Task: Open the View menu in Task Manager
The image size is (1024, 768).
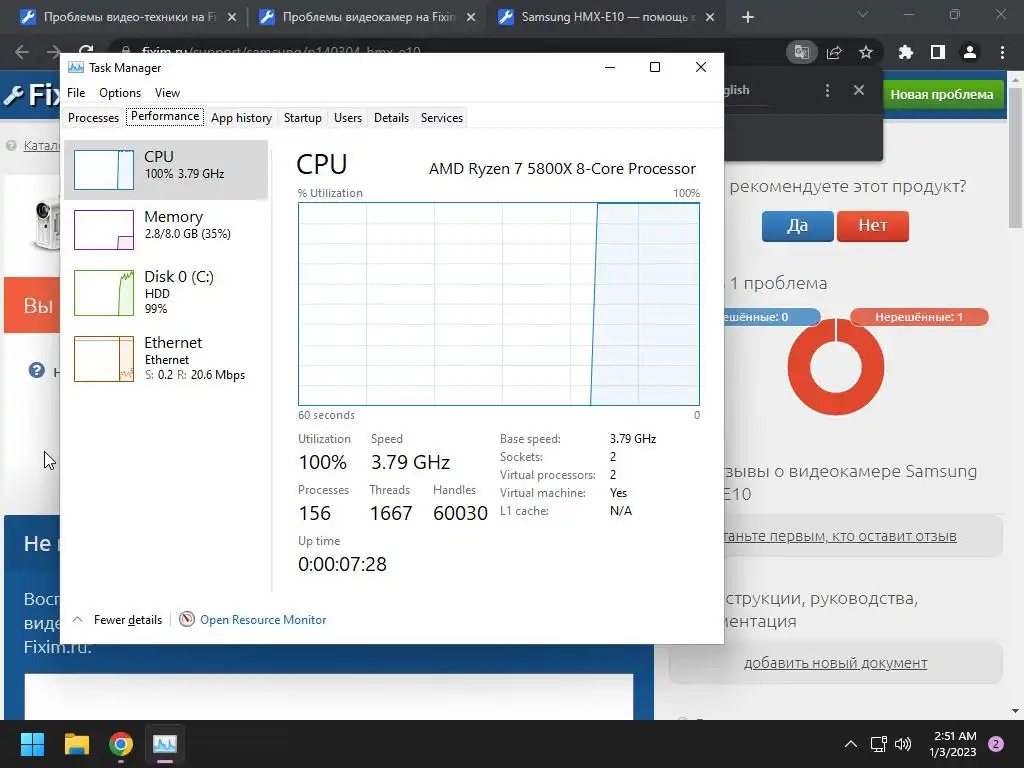Action: point(167,93)
